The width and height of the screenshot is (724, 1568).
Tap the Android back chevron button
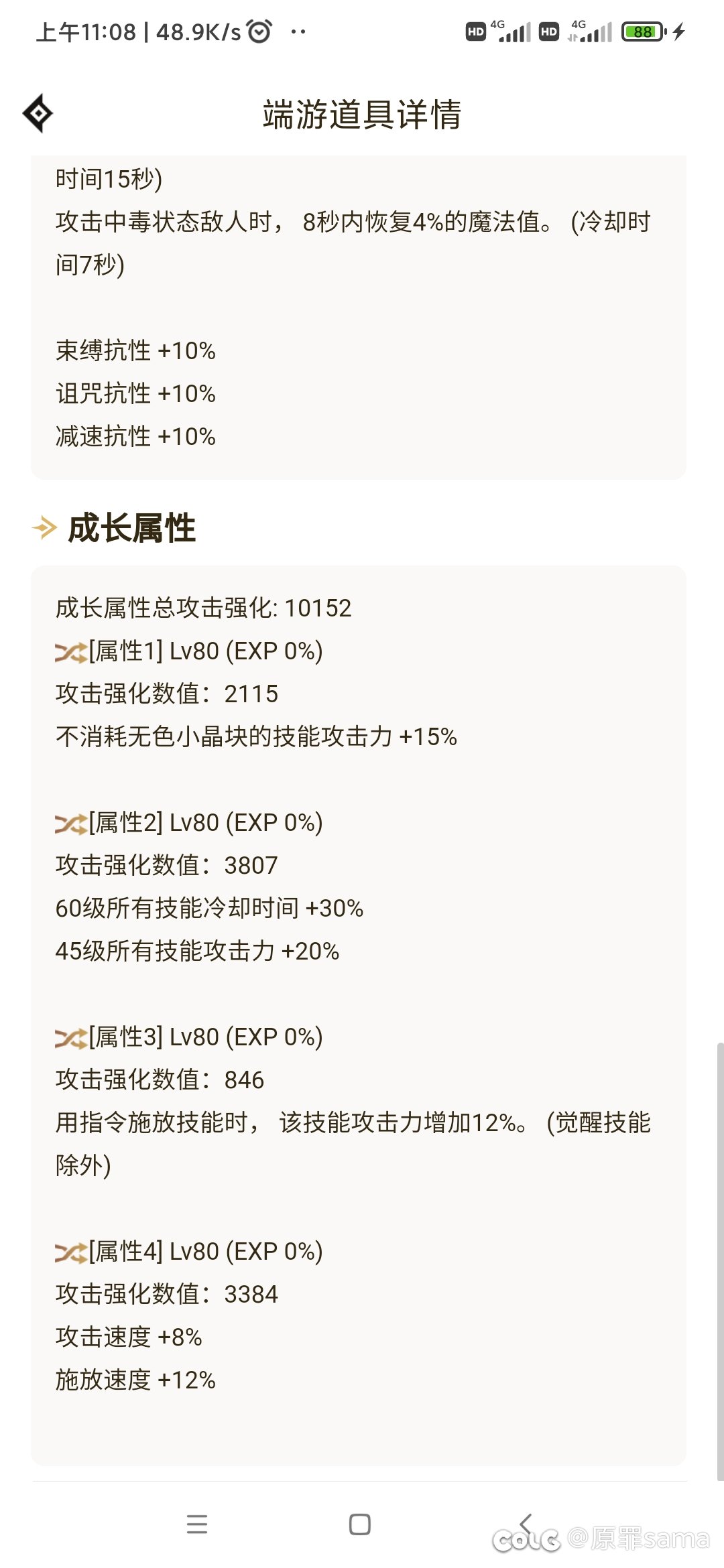pyautogui.click(x=526, y=1524)
